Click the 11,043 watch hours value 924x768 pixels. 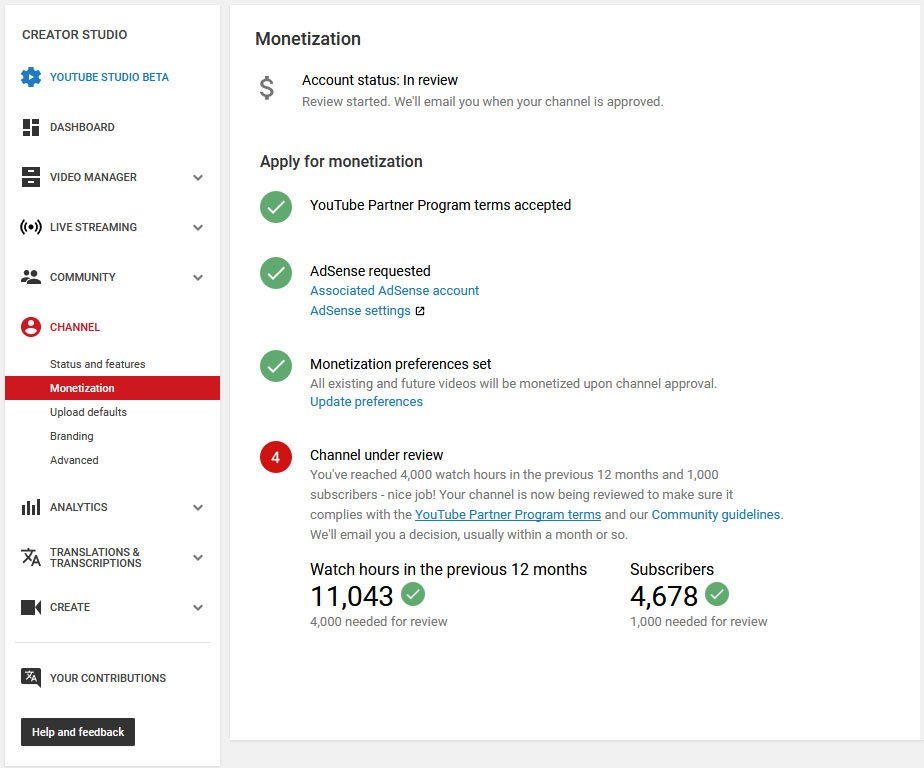[351, 596]
